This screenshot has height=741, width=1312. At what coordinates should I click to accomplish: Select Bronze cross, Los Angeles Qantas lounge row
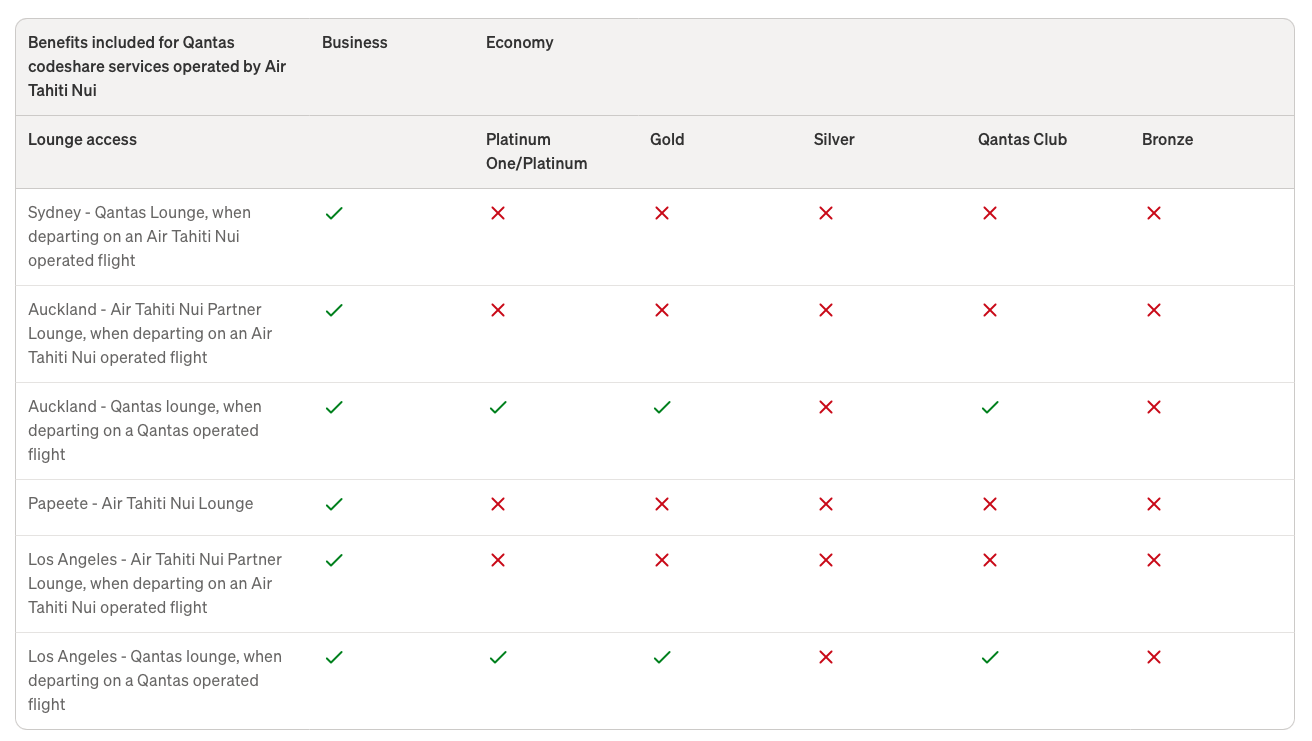(x=1154, y=657)
